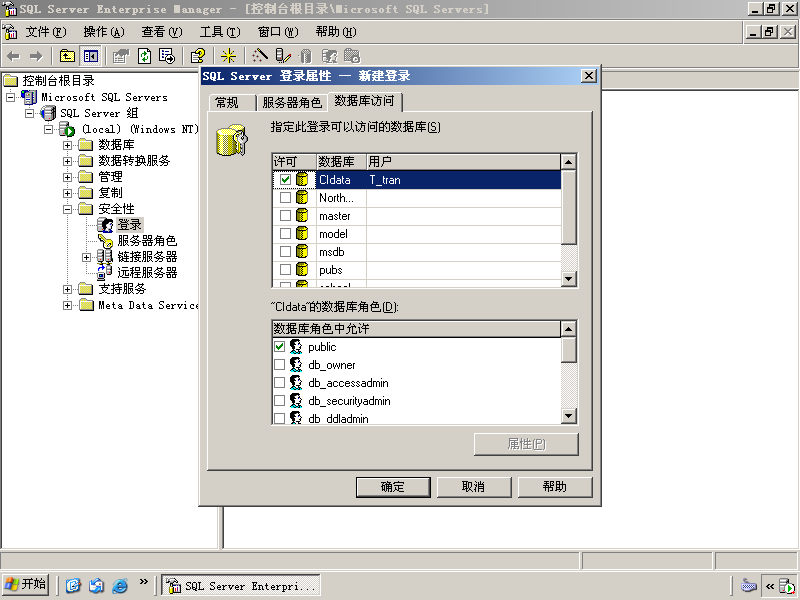Image resolution: width=800 pixels, height=600 pixels.
Task: Click the SQL Server group icon
Action: click(x=48, y=113)
